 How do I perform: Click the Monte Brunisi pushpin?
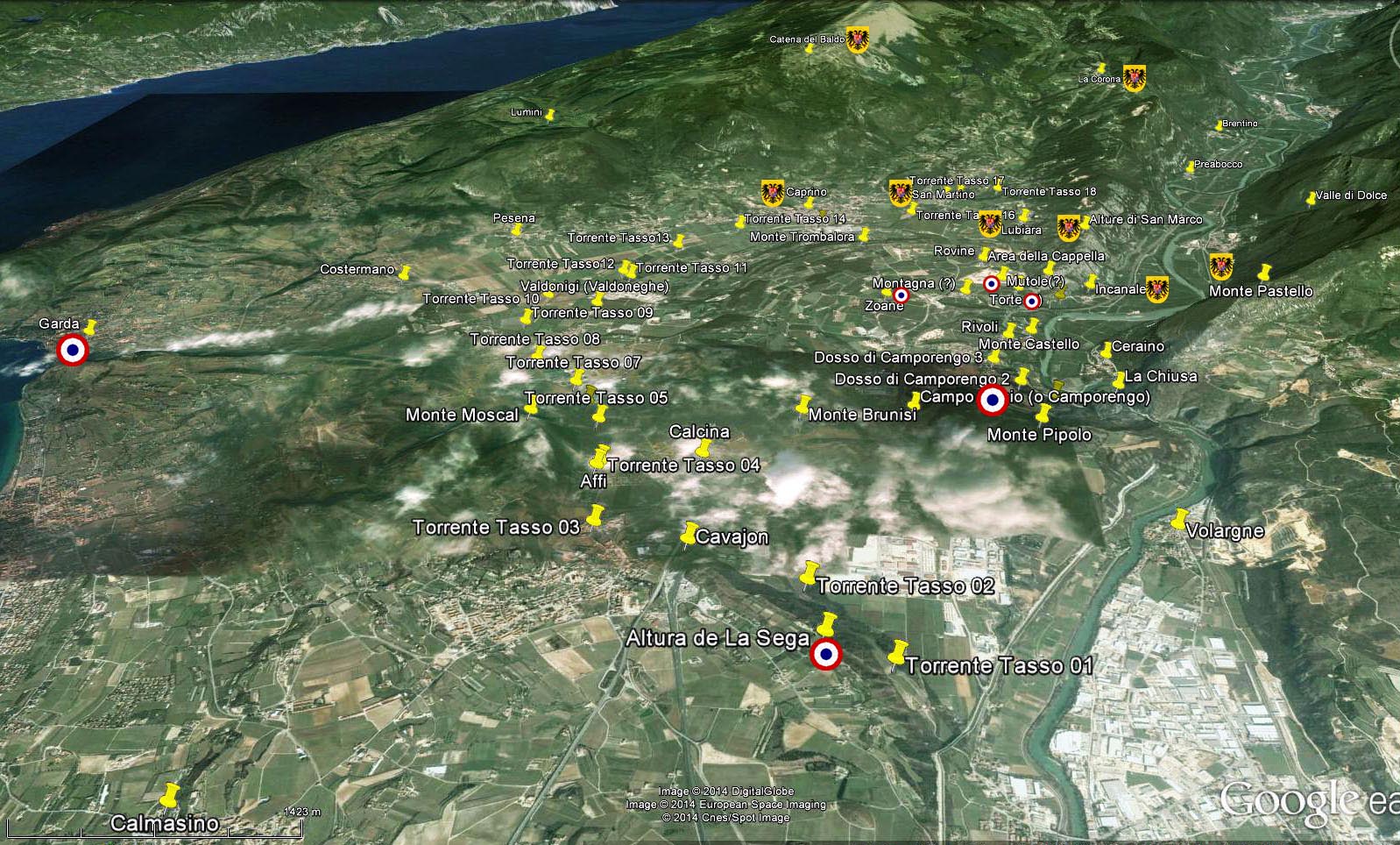click(x=803, y=406)
